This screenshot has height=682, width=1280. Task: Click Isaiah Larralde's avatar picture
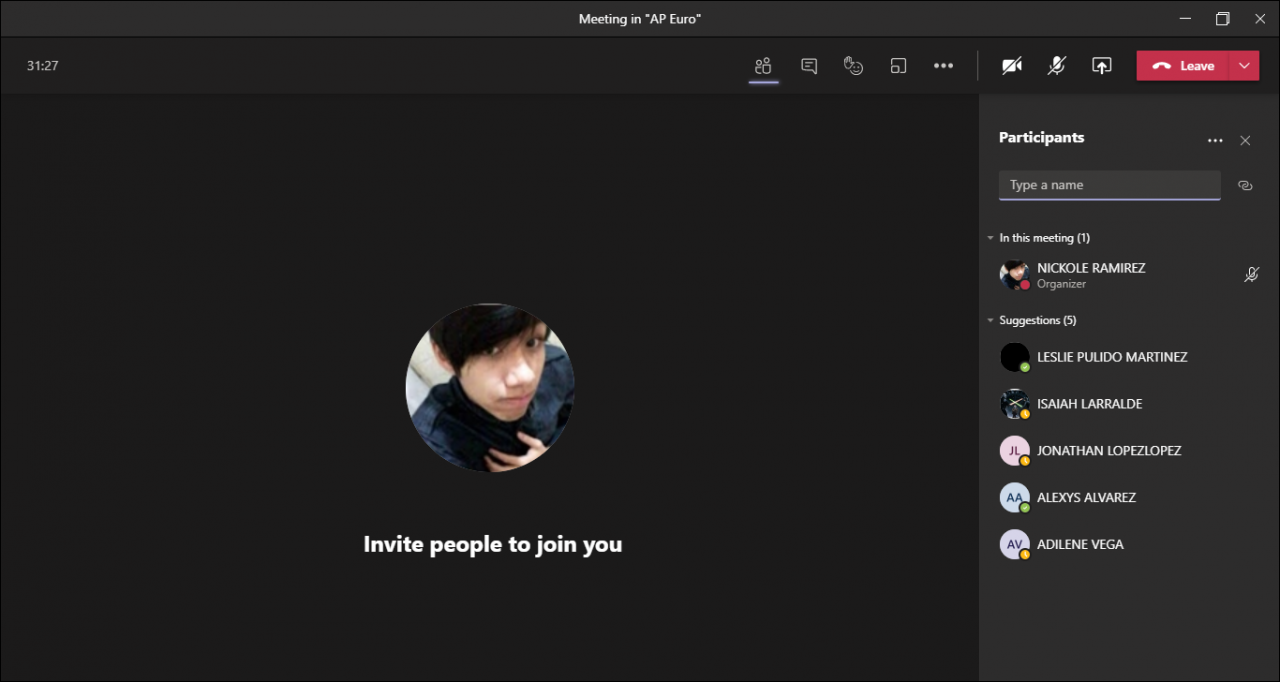click(1015, 404)
